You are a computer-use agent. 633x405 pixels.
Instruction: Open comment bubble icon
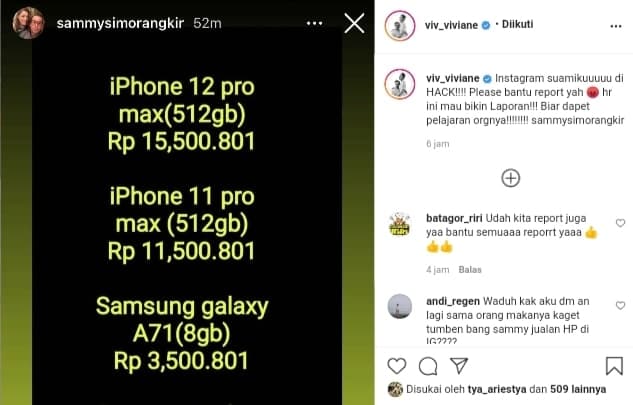[x=428, y=366]
